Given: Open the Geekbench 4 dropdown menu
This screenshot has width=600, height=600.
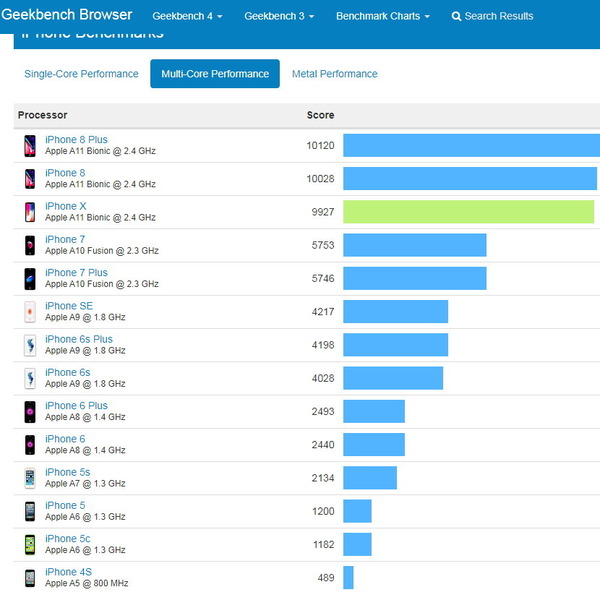Looking at the screenshot, I should (x=187, y=17).
